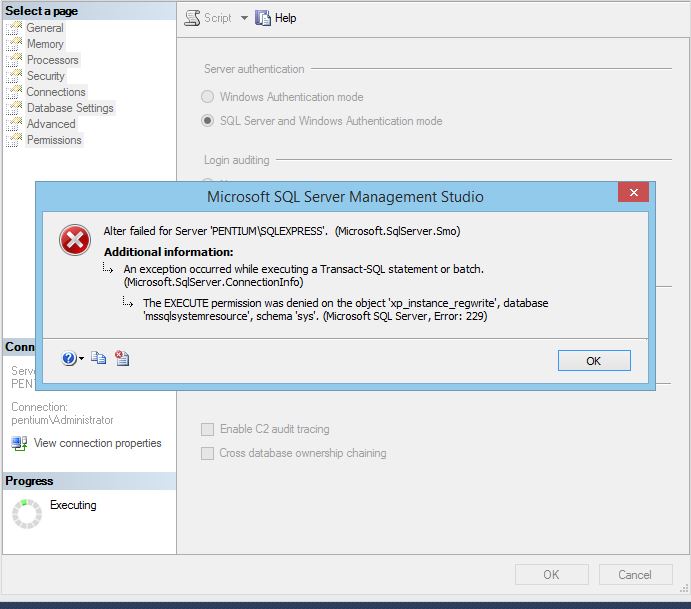
Task: Click OK in the error dialog
Action: pyautogui.click(x=594, y=361)
